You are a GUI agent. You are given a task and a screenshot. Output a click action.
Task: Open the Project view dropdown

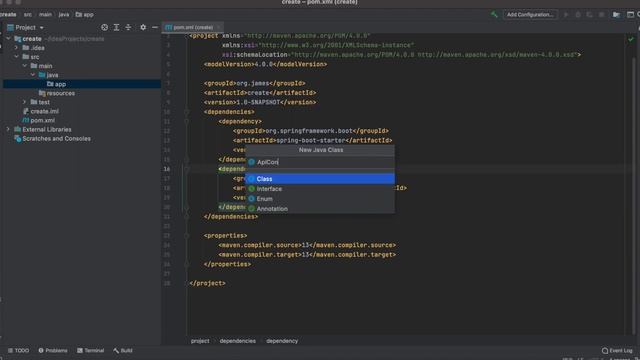point(26,27)
